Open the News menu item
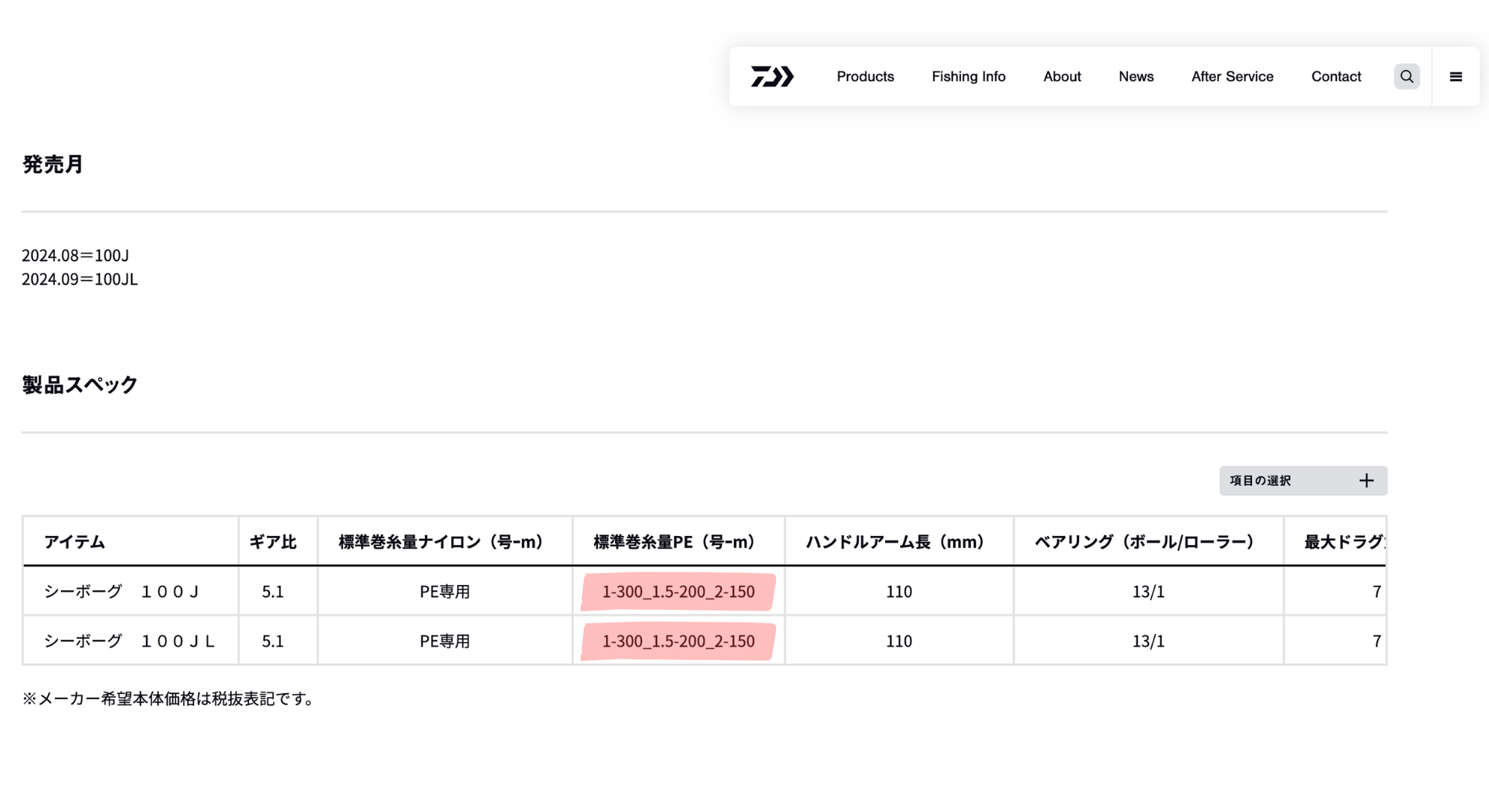The width and height of the screenshot is (1489, 812). (1136, 77)
